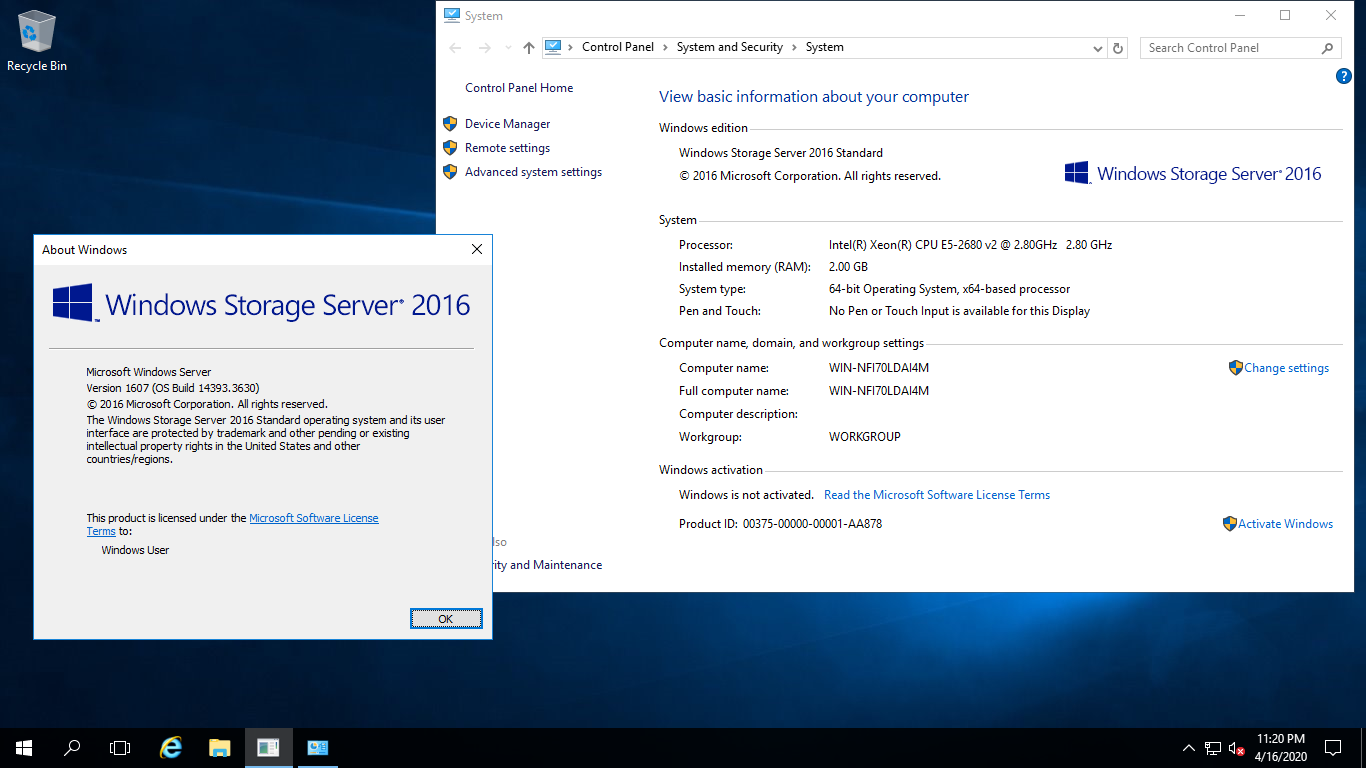Open recent locations dropdown arrow
This screenshot has width=1366, height=768.
[508, 48]
